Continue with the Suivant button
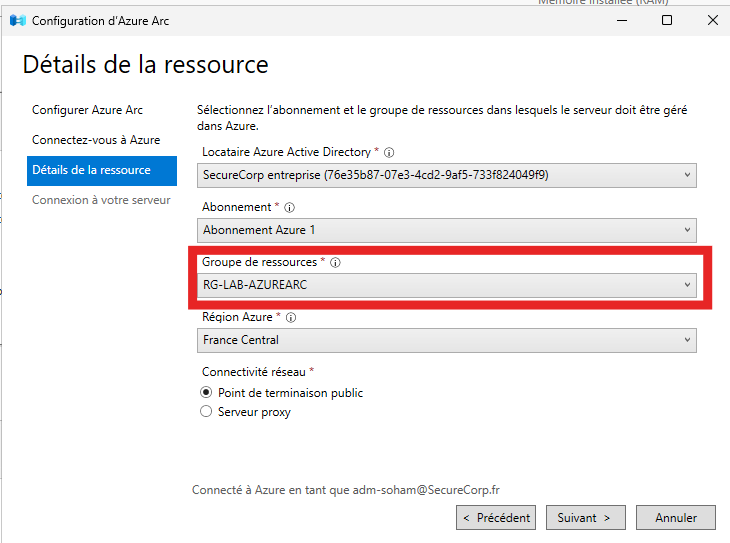The width and height of the screenshot is (730, 543). 586,517
